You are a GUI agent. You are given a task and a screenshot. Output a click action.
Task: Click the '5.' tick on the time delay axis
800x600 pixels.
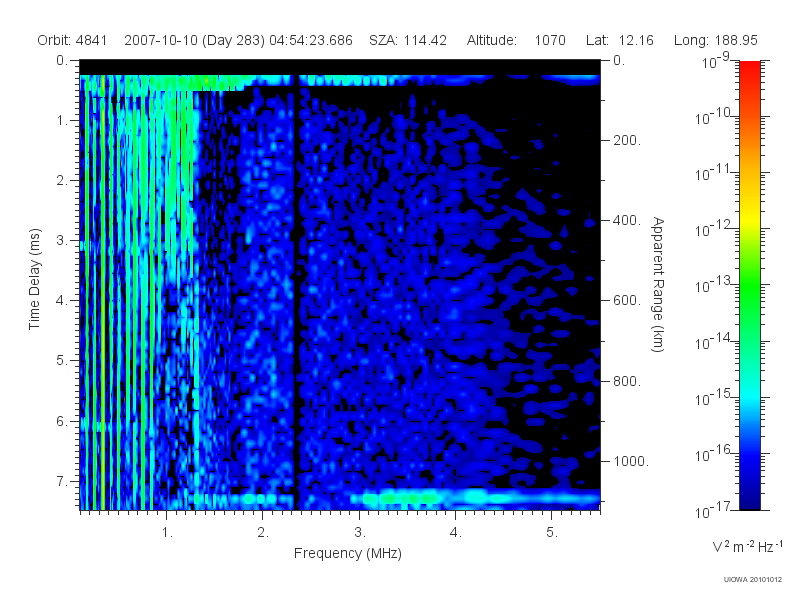click(x=62, y=361)
